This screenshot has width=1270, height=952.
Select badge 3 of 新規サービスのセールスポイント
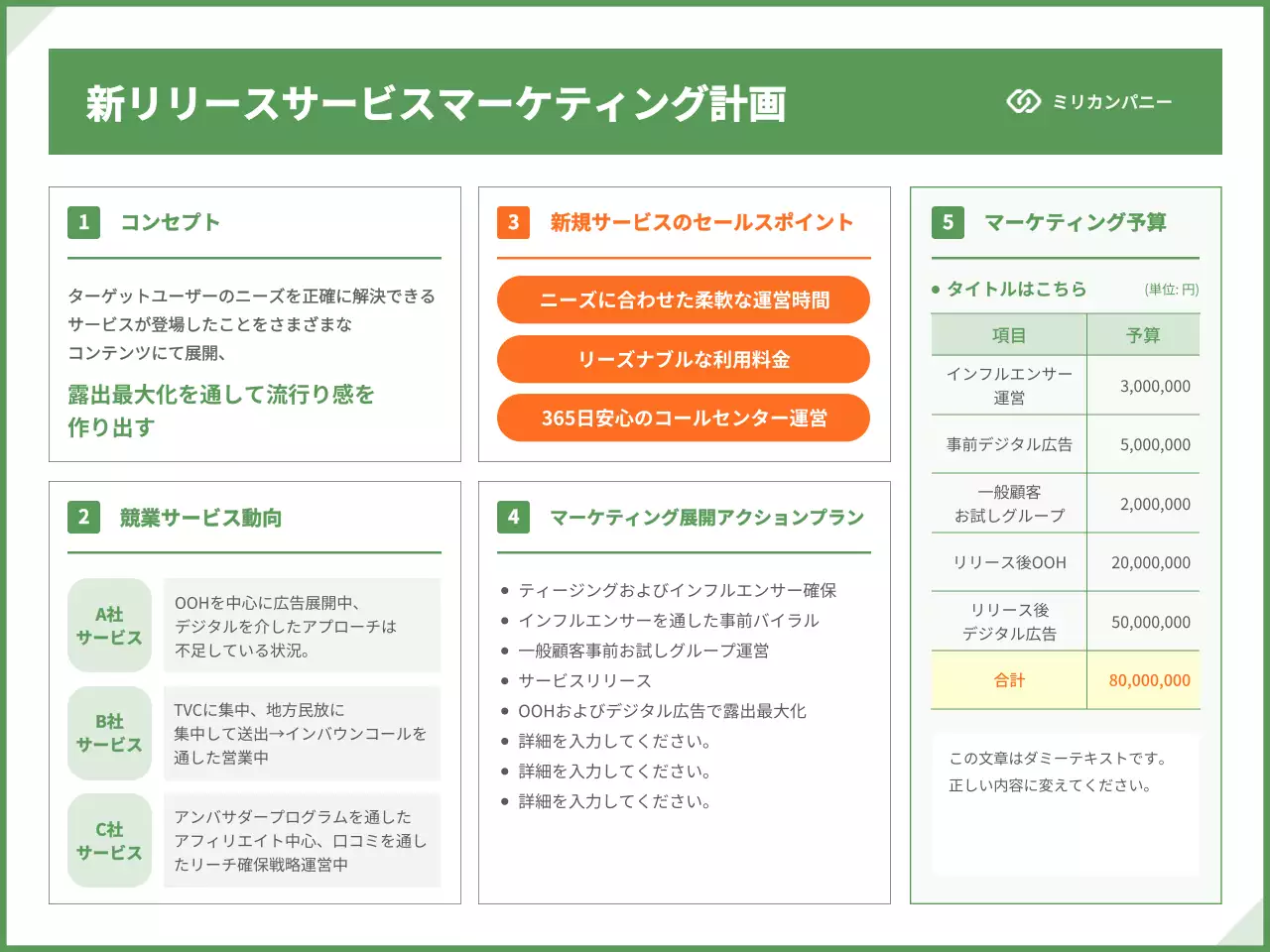(513, 222)
